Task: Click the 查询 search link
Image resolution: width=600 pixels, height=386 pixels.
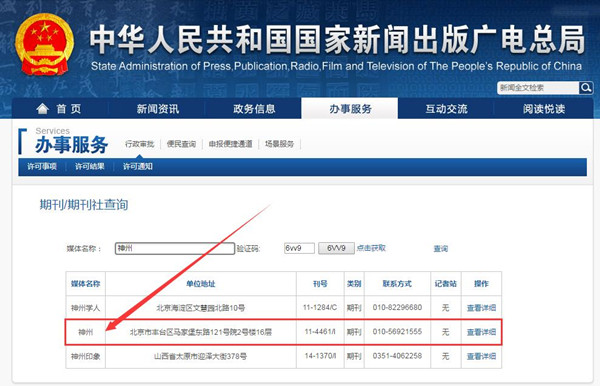Action: point(440,249)
